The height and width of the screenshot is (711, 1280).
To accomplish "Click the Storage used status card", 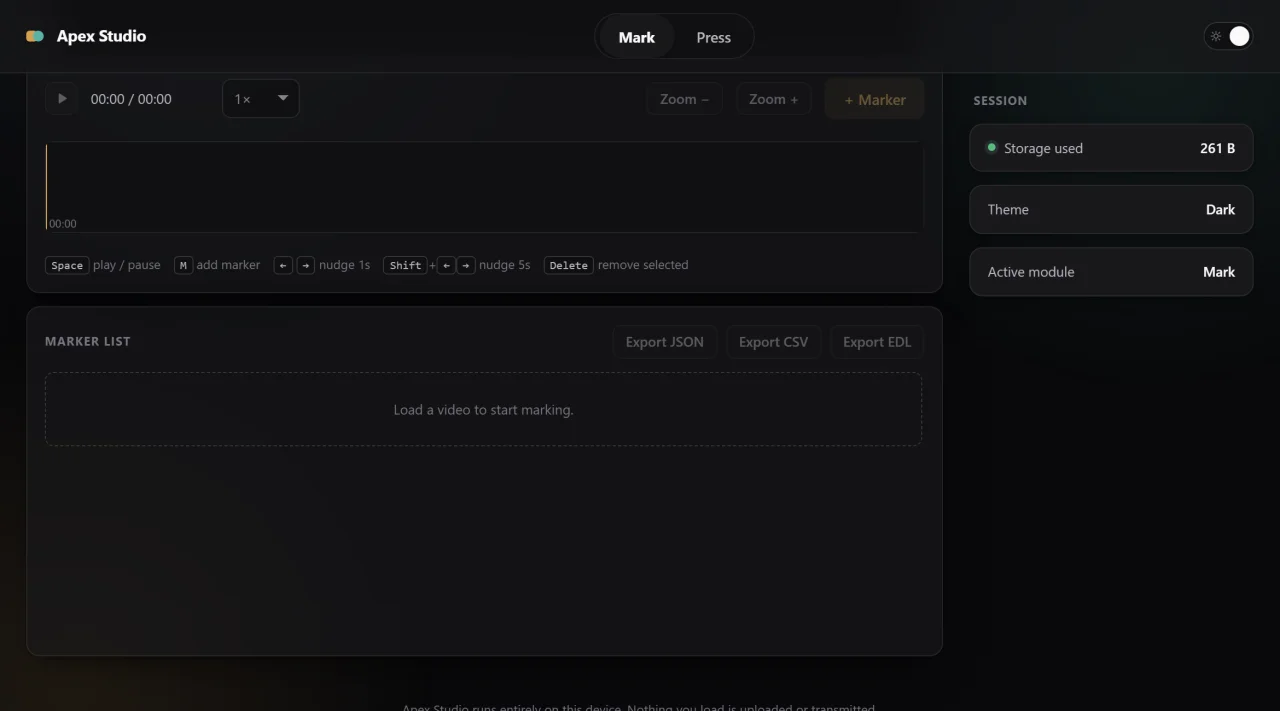I will click(x=1111, y=148).
